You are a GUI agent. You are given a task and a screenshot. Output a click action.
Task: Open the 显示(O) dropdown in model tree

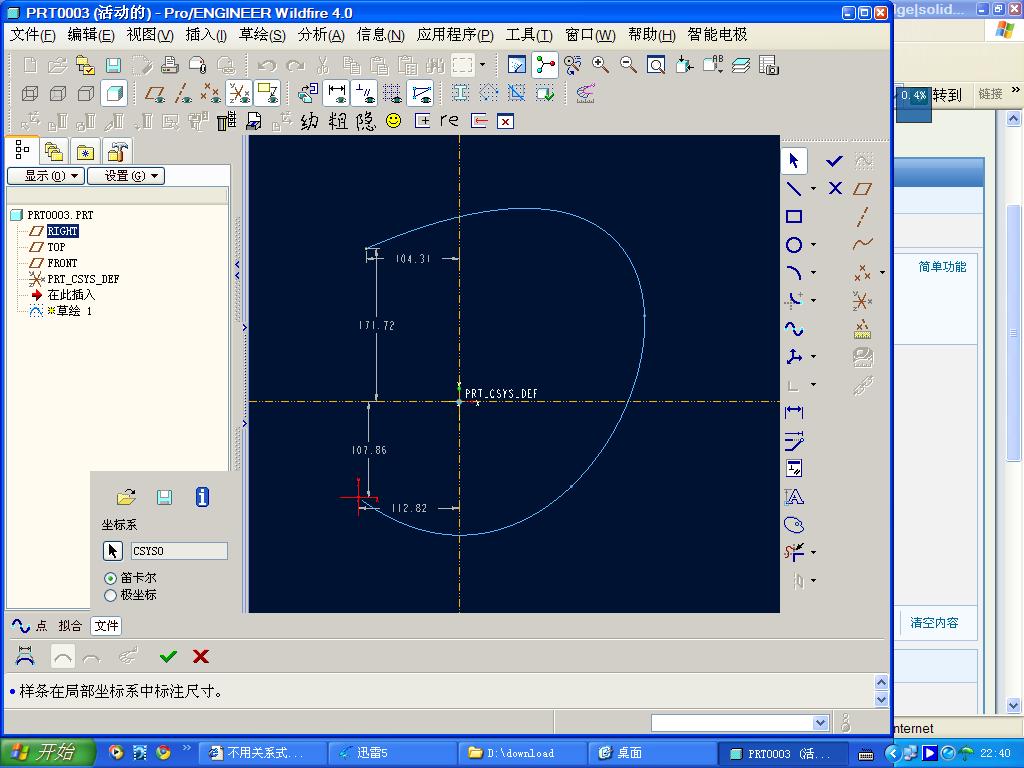pyautogui.click(x=46, y=176)
